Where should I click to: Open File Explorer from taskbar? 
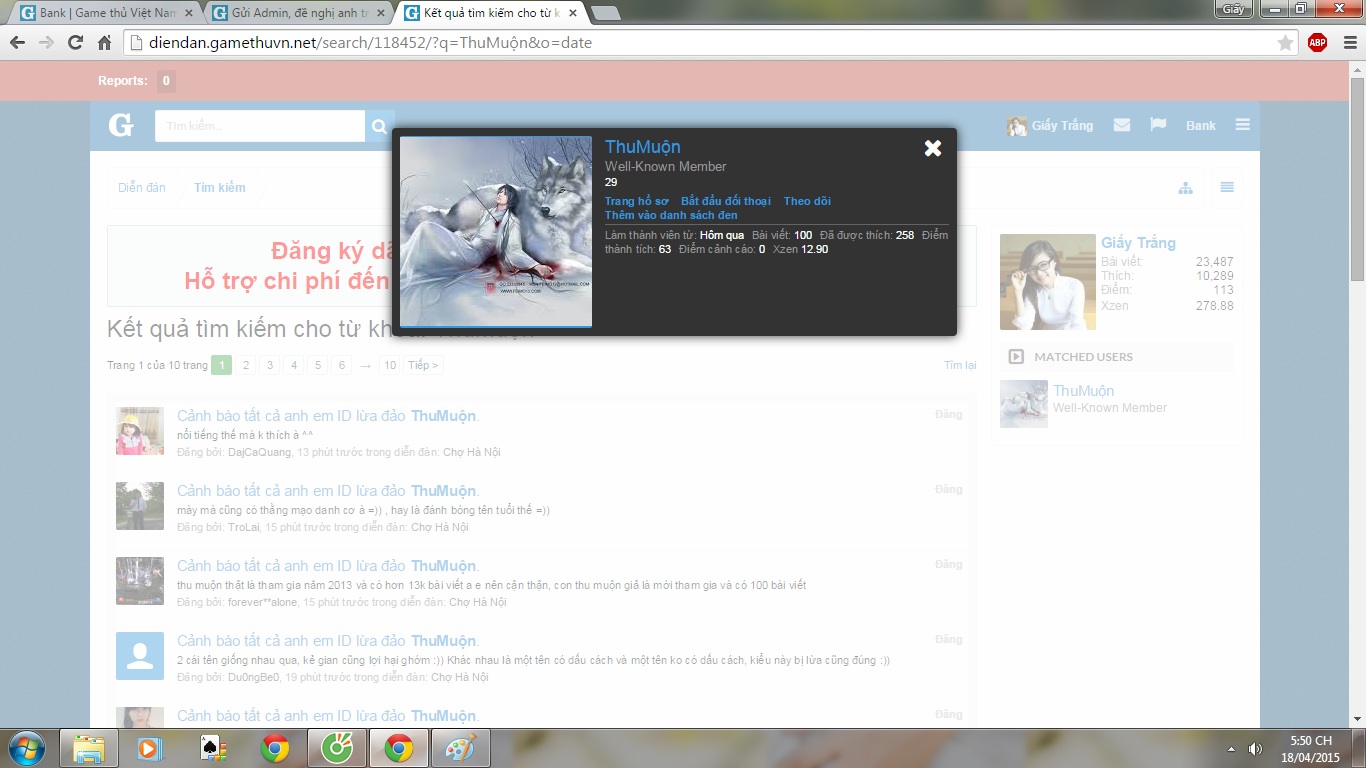(x=88, y=748)
